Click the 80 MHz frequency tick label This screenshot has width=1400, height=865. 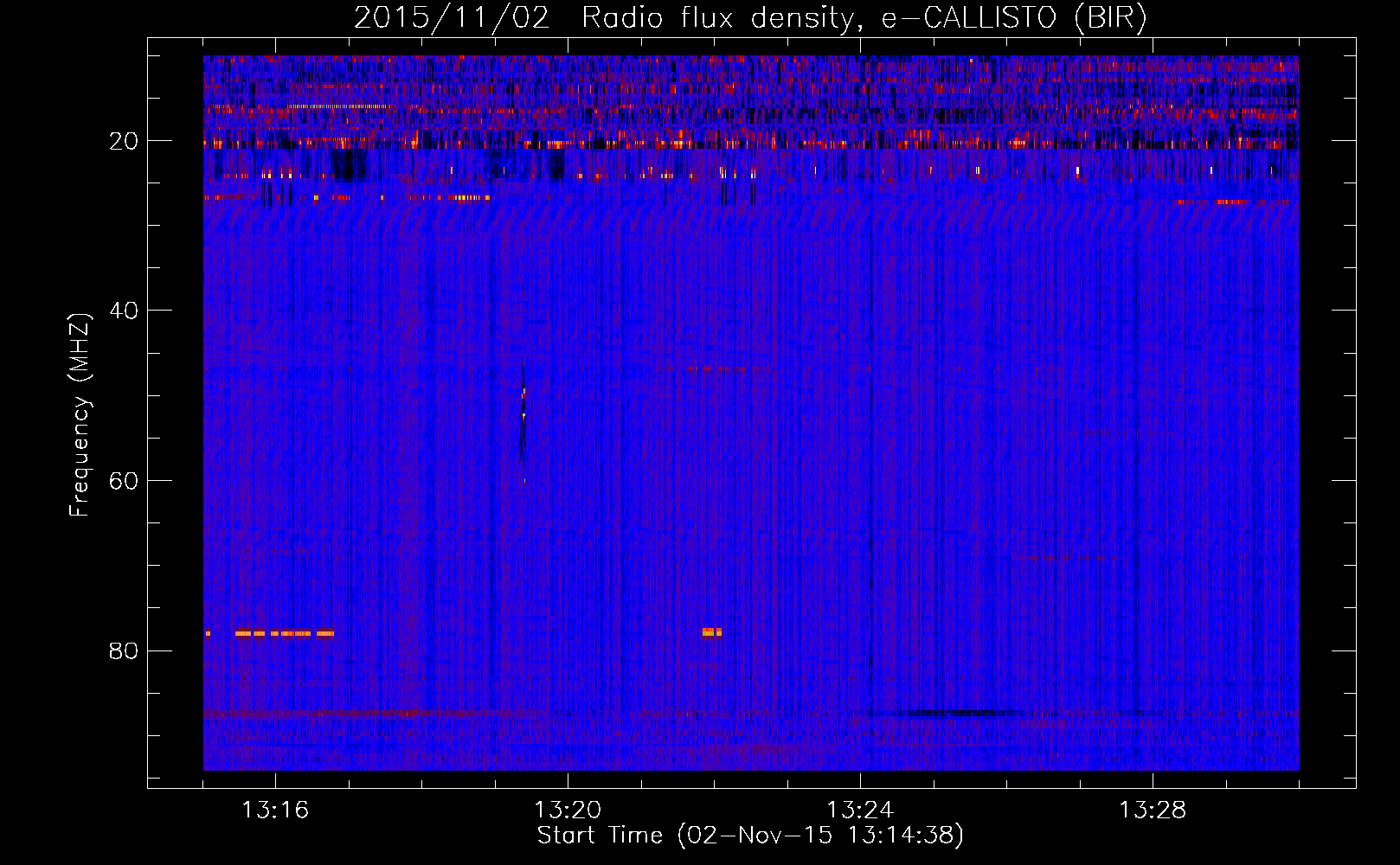pos(124,650)
